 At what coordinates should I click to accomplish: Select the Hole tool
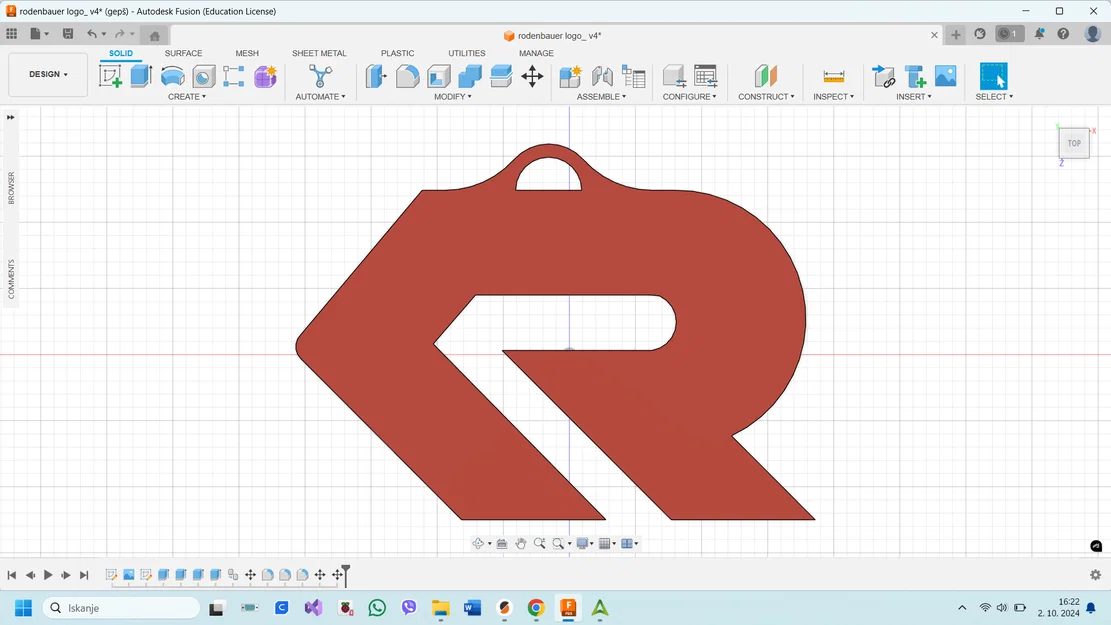tap(203, 76)
